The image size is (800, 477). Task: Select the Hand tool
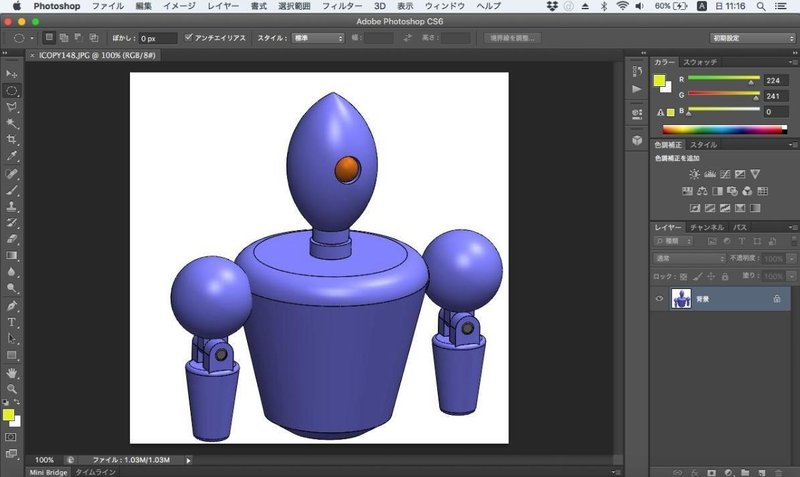[12, 373]
